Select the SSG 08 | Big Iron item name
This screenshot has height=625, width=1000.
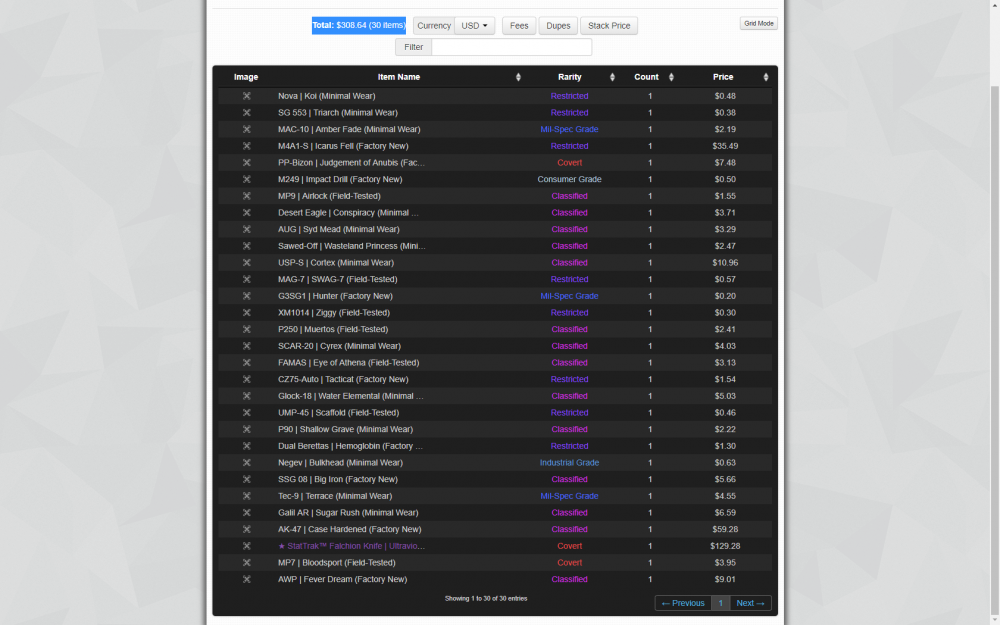(338, 480)
